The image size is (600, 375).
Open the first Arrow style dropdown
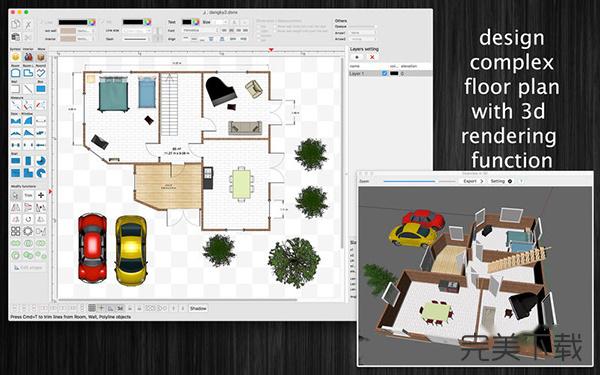362,33
